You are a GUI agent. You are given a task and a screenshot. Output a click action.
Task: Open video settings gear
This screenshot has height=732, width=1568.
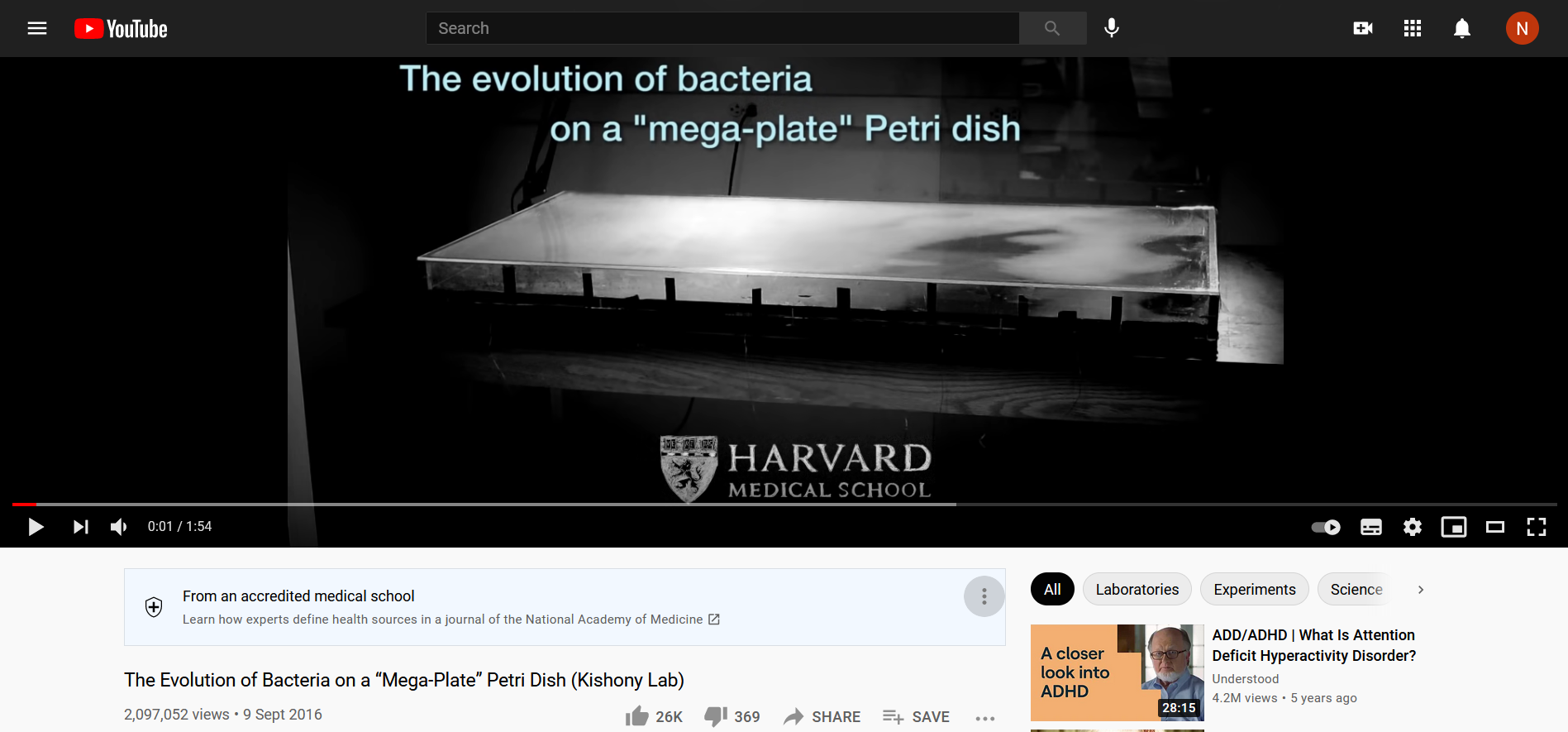pyautogui.click(x=1413, y=527)
